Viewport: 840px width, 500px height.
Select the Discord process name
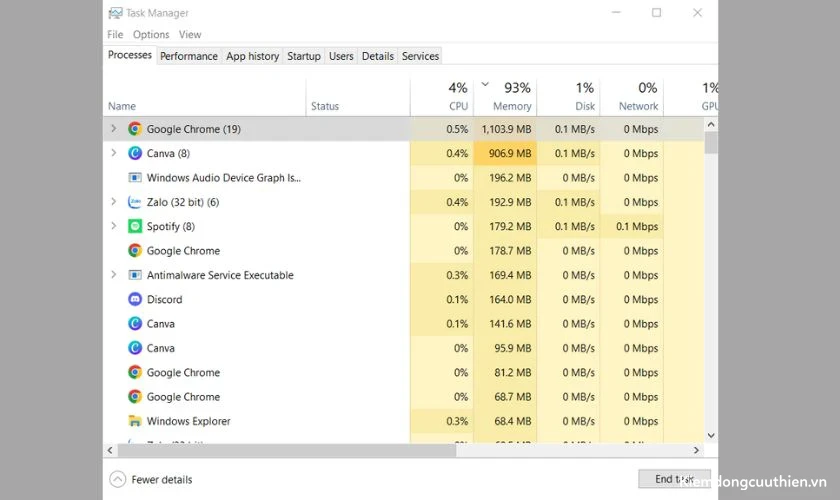pos(164,300)
